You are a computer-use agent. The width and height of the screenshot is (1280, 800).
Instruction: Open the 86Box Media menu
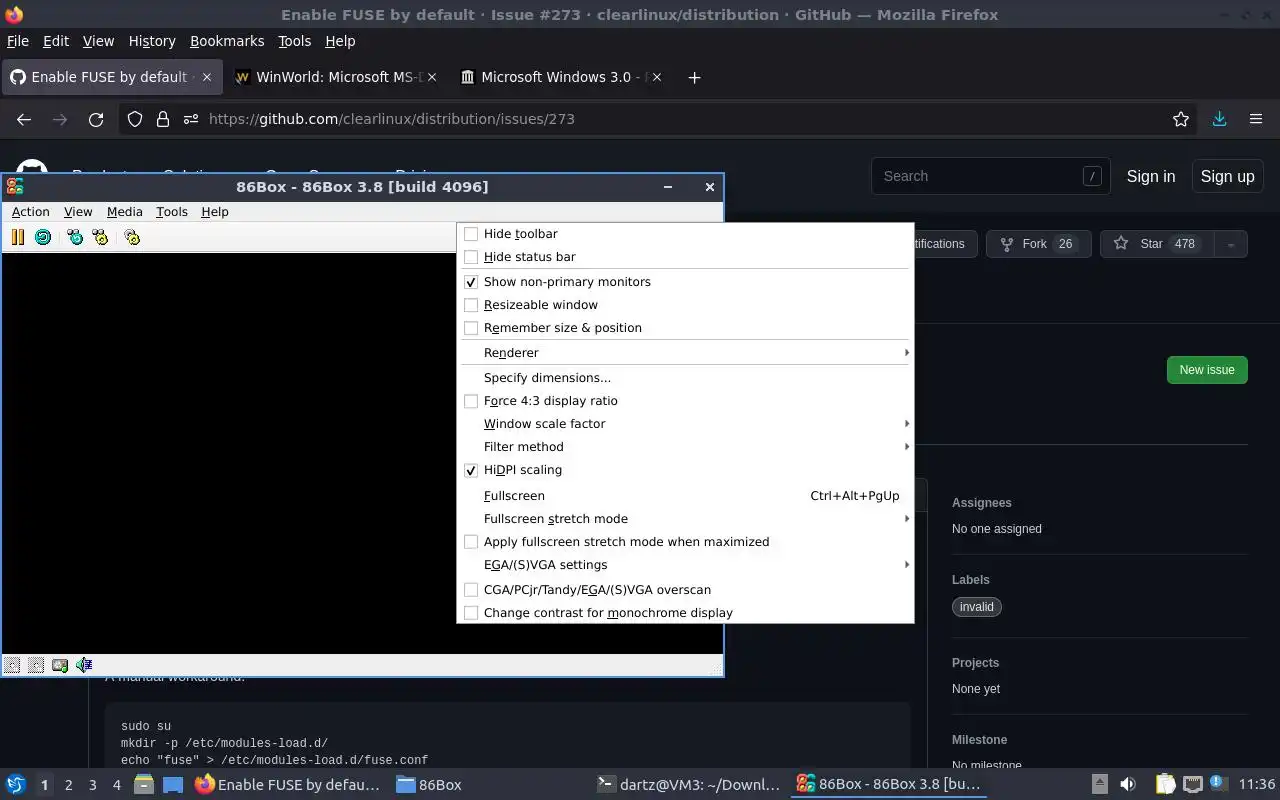pos(124,212)
